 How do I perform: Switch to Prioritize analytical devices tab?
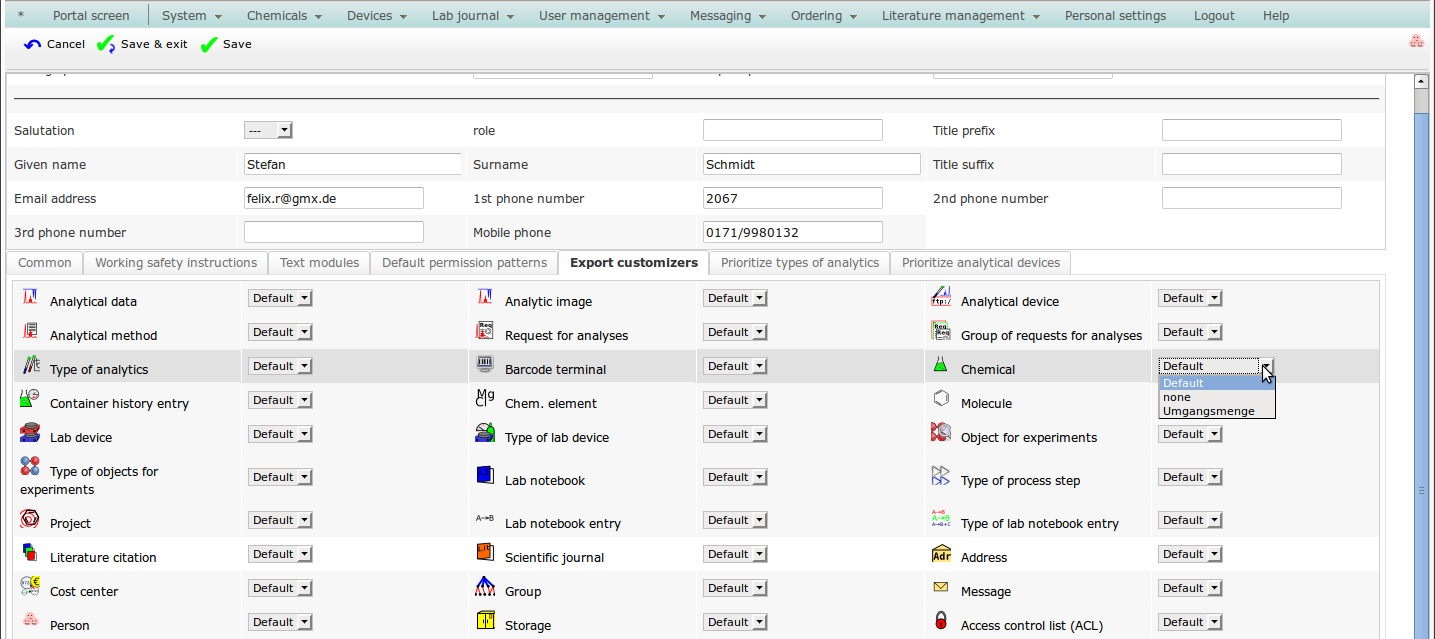pos(980,263)
